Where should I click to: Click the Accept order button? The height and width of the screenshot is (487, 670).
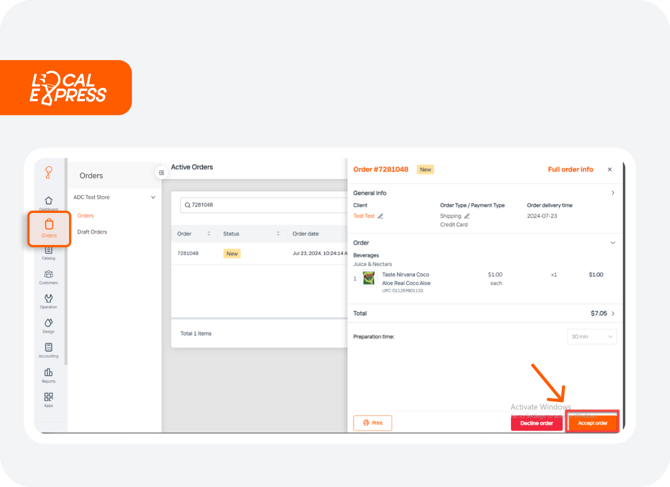[593, 423]
